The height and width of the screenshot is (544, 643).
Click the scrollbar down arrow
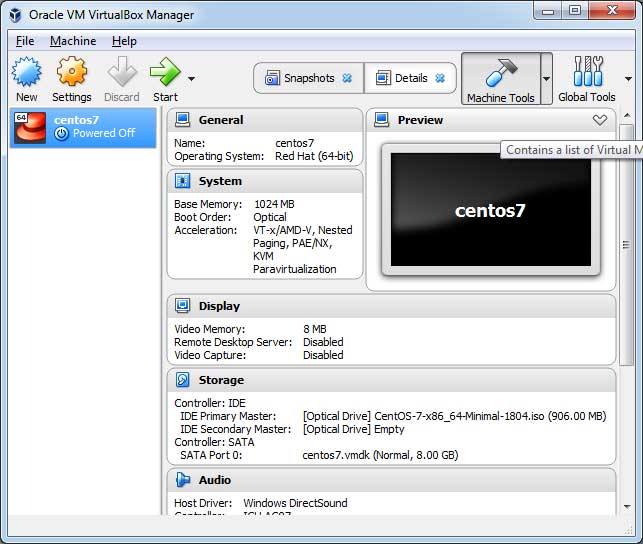(x=627, y=507)
